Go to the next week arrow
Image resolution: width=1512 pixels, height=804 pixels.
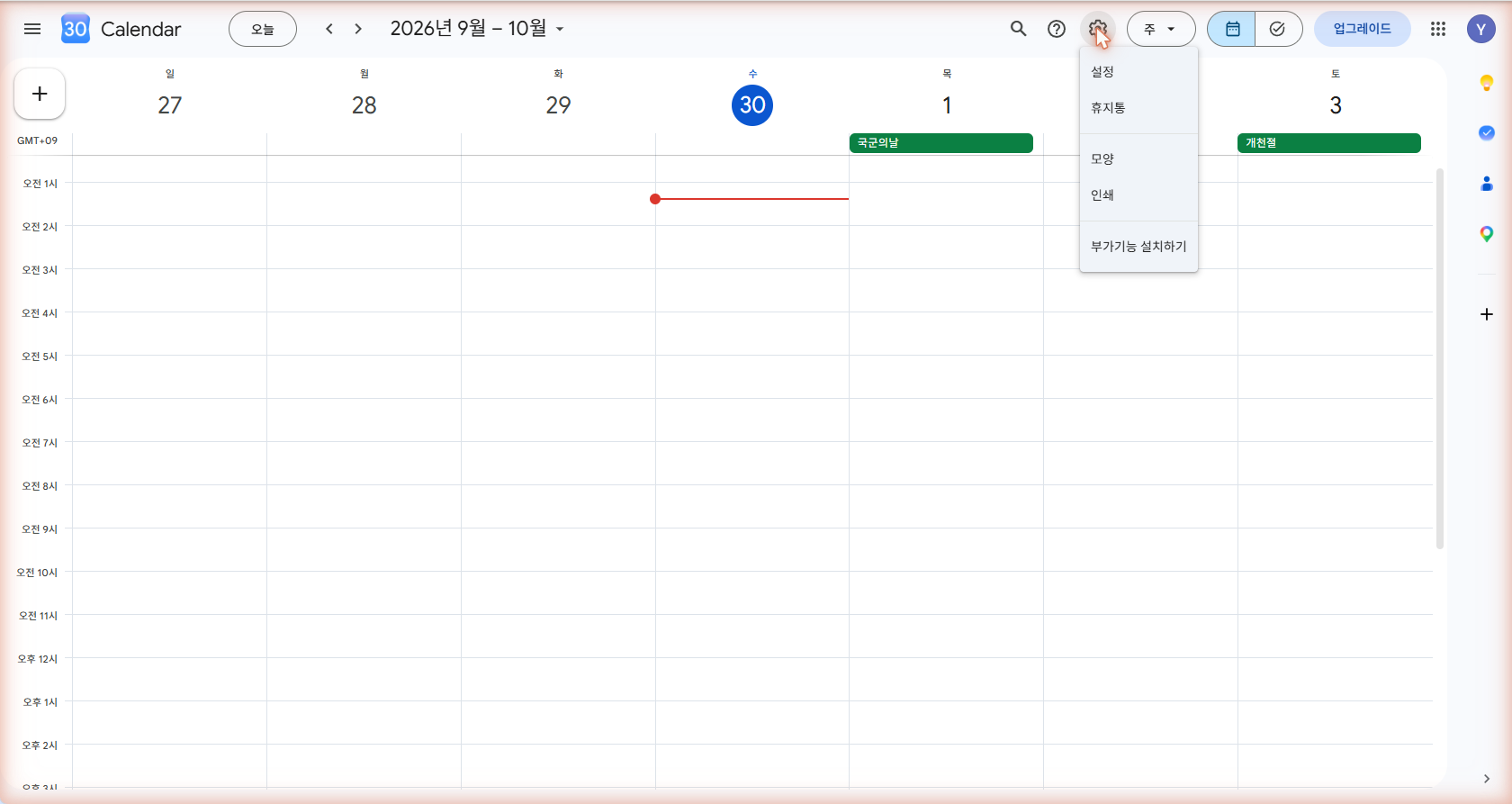pyautogui.click(x=358, y=29)
